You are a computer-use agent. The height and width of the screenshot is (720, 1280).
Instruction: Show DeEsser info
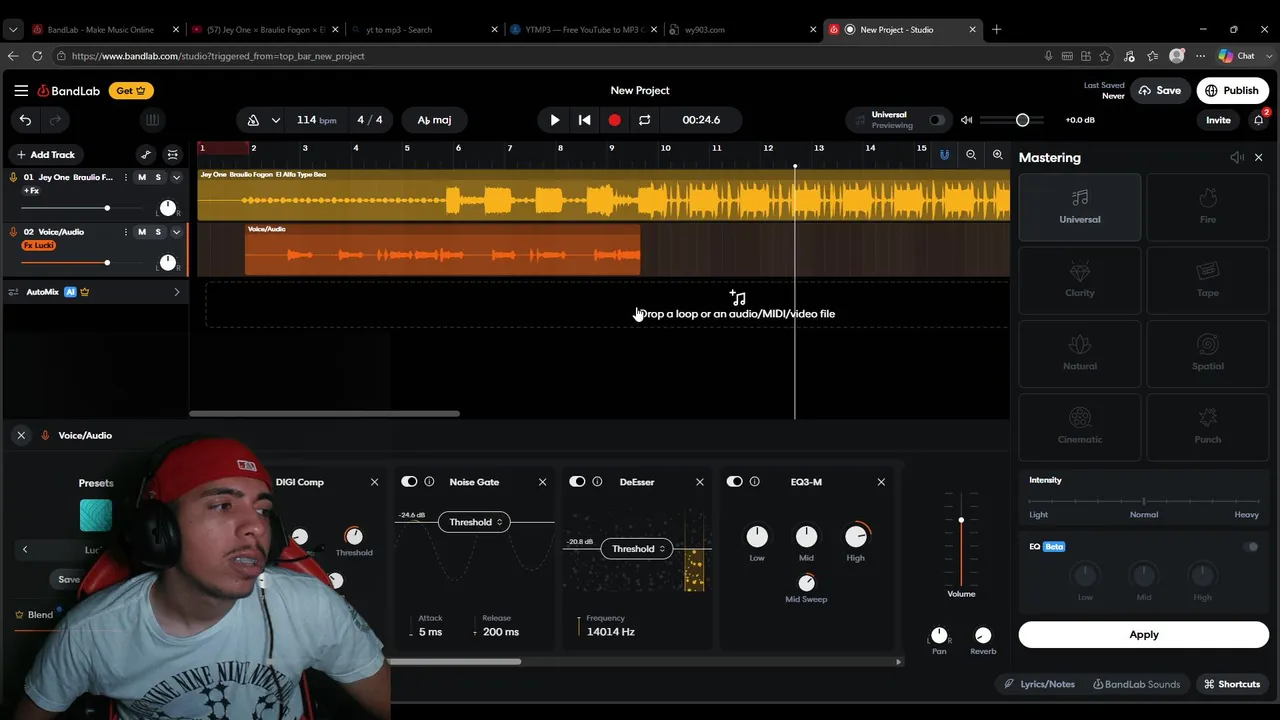pyautogui.click(x=597, y=482)
